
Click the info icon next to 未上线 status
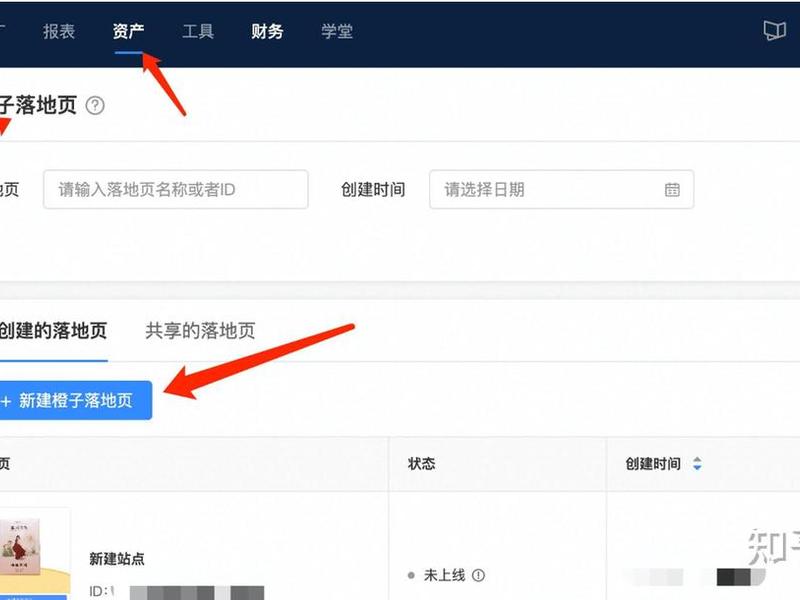pyautogui.click(x=478, y=576)
